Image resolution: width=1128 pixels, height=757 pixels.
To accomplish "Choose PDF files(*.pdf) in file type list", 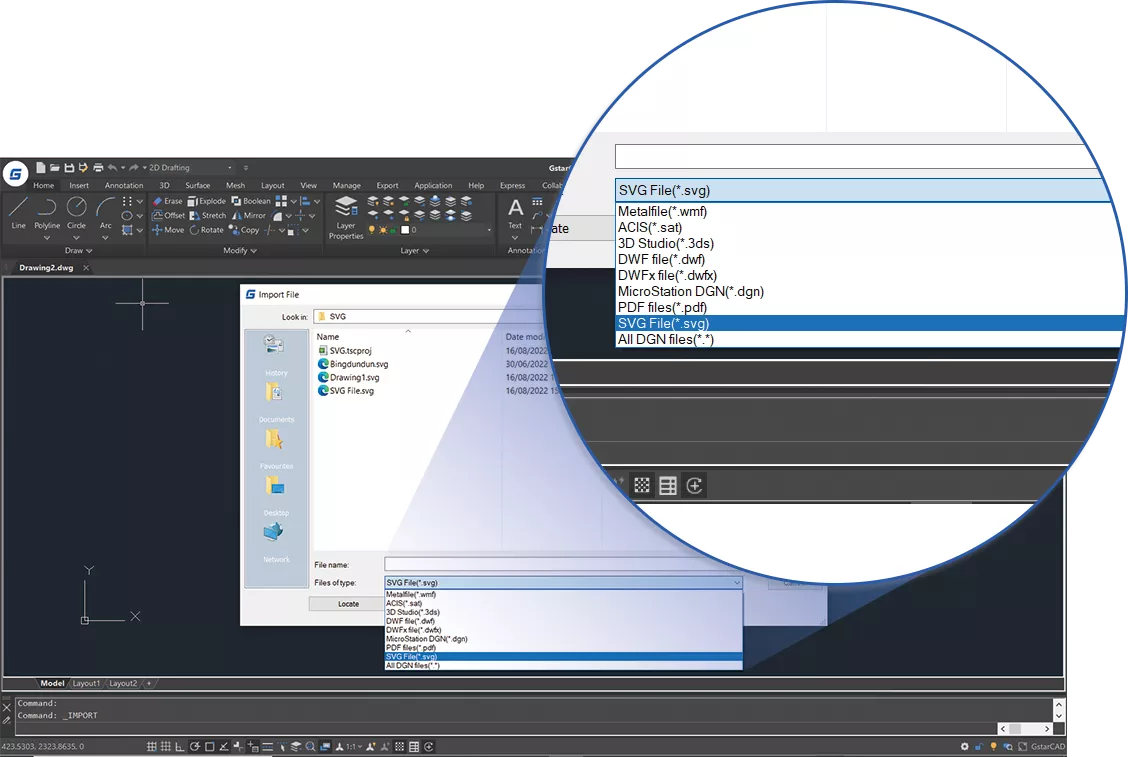I will click(x=563, y=648).
